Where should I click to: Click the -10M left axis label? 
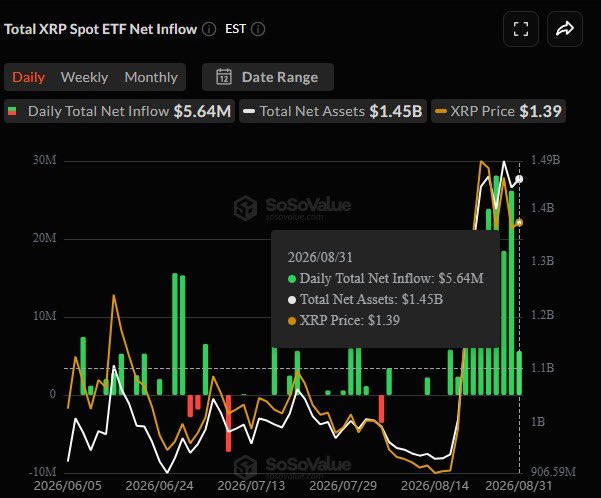click(x=42, y=472)
